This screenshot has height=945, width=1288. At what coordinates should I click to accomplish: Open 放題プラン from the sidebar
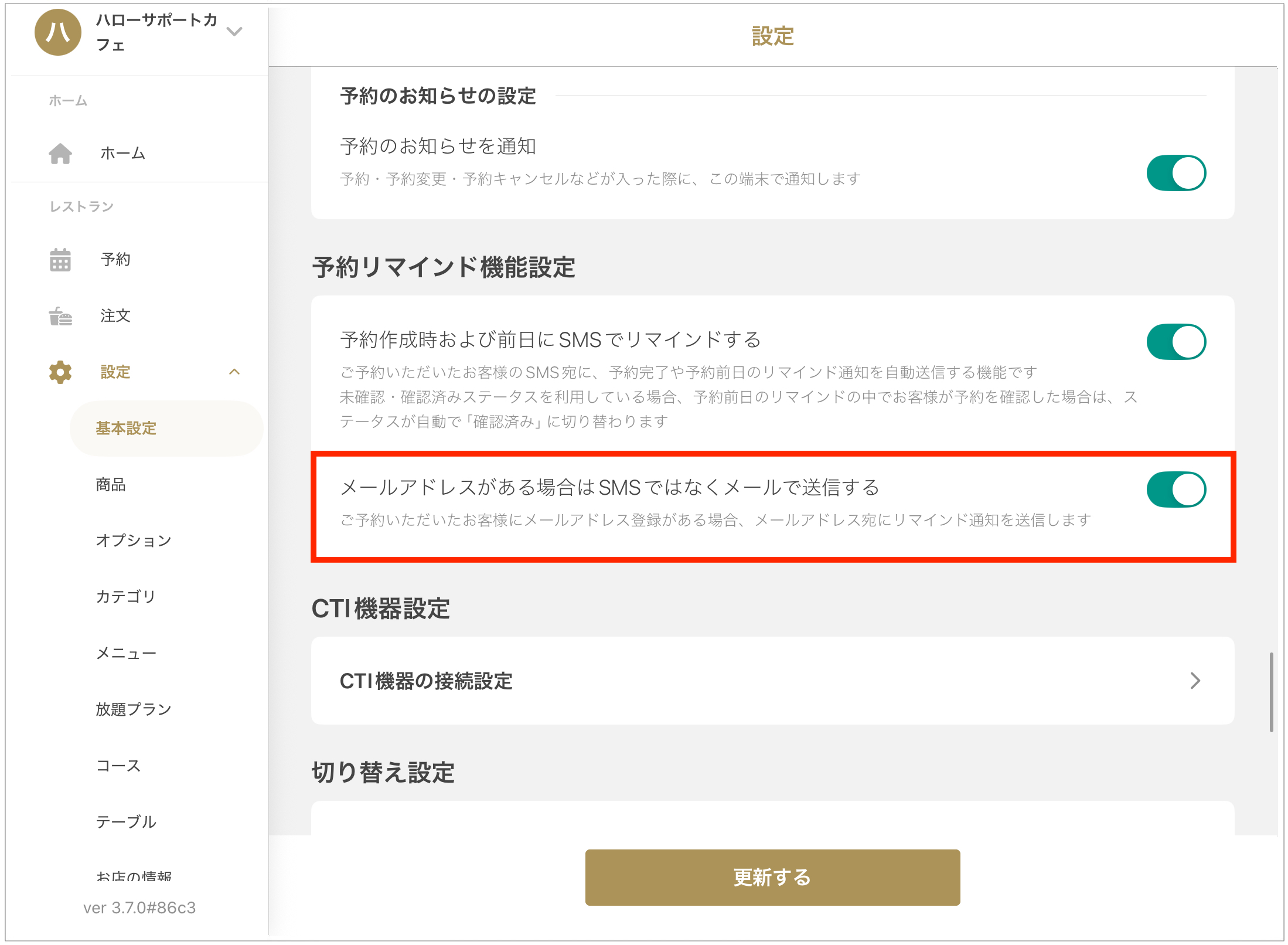(x=134, y=709)
